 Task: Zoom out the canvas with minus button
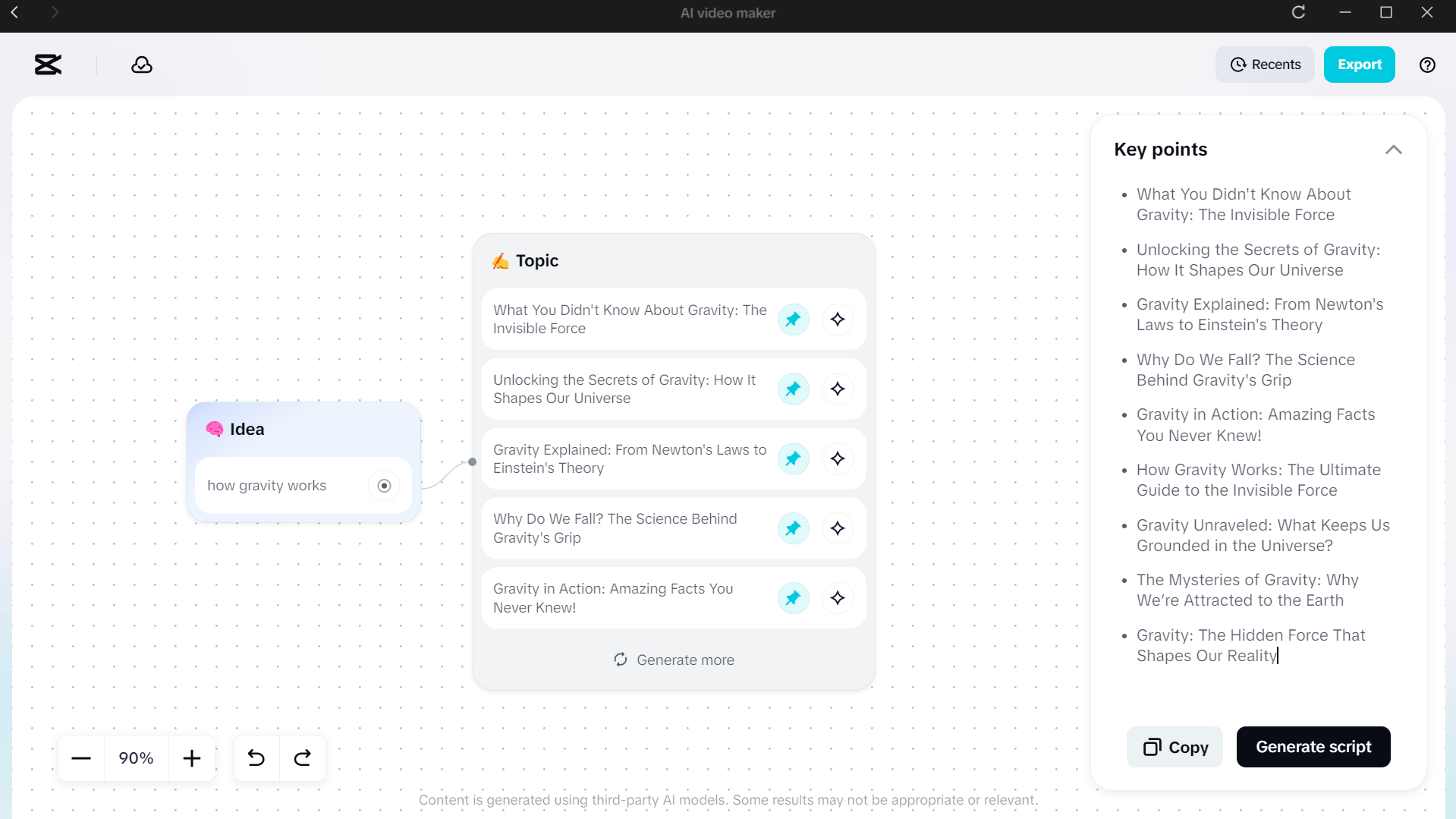[x=81, y=758]
